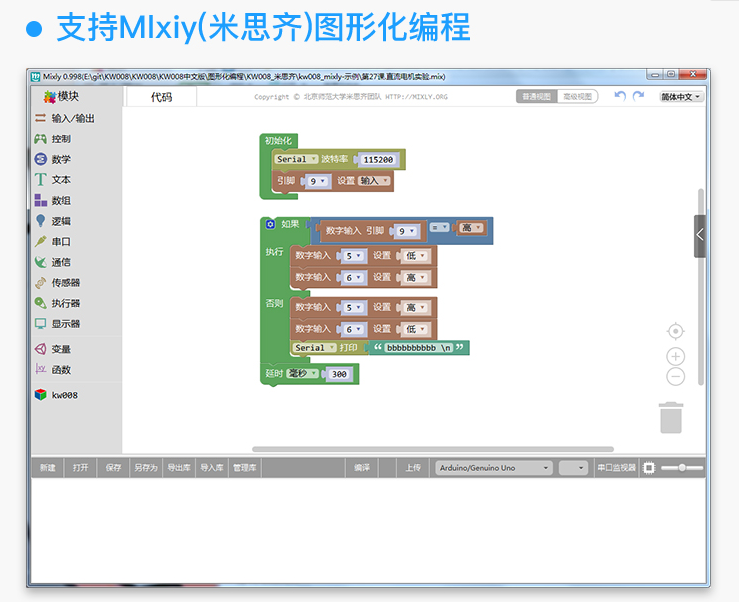
Task: Click the 编译 button
Action: 362,468
